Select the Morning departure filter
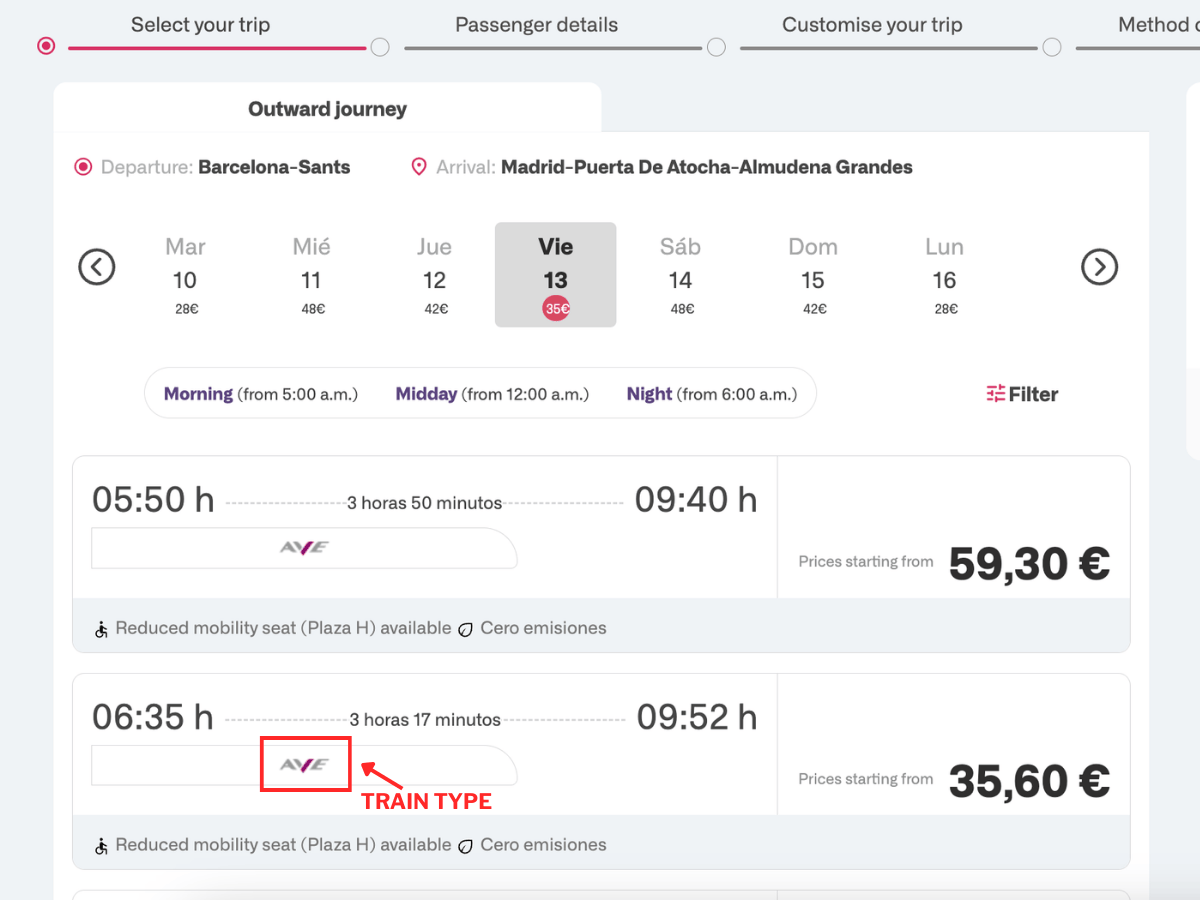1200x900 pixels. click(198, 393)
